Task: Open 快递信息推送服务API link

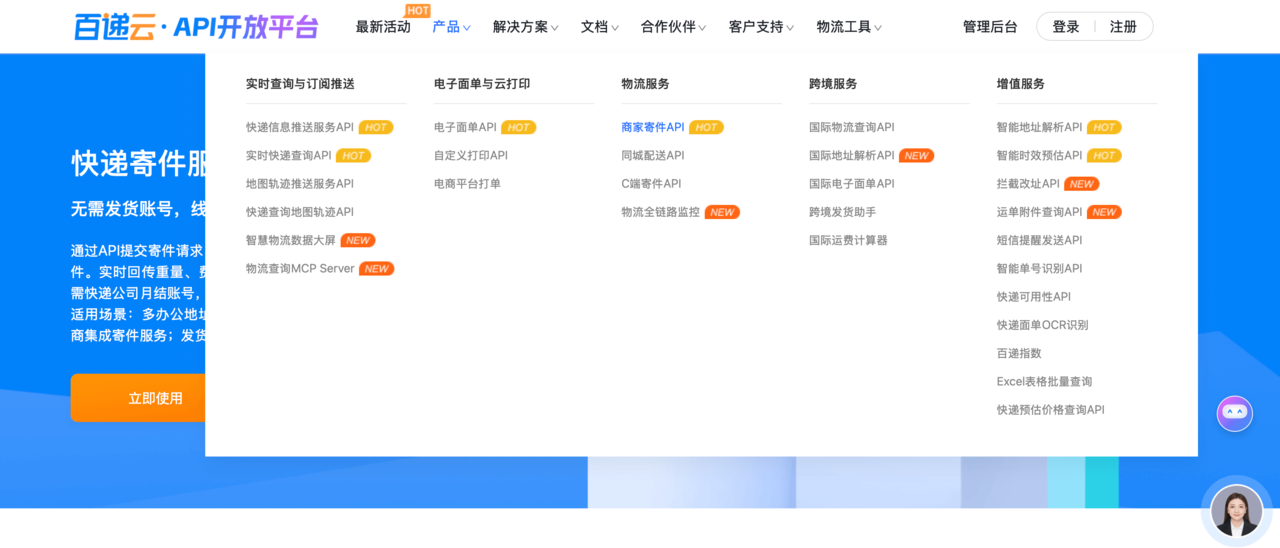Action: pos(300,128)
